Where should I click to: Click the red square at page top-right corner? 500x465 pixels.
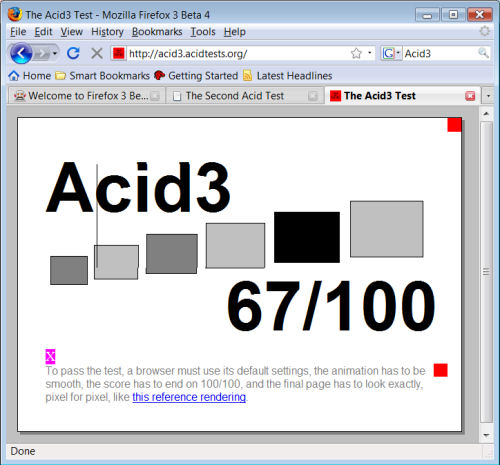click(x=454, y=125)
